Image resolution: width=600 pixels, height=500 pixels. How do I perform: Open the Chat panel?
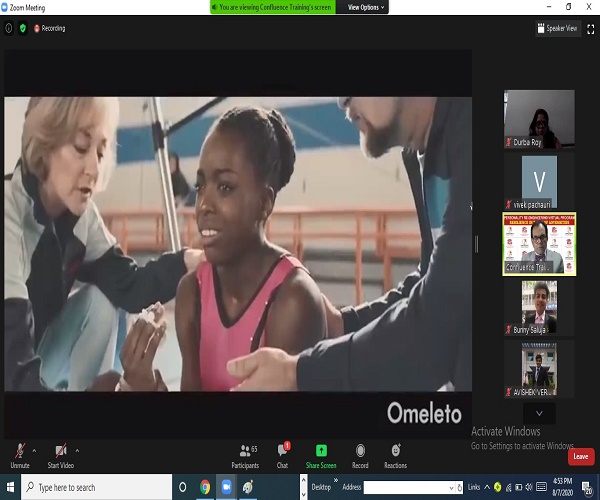point(283,456)
